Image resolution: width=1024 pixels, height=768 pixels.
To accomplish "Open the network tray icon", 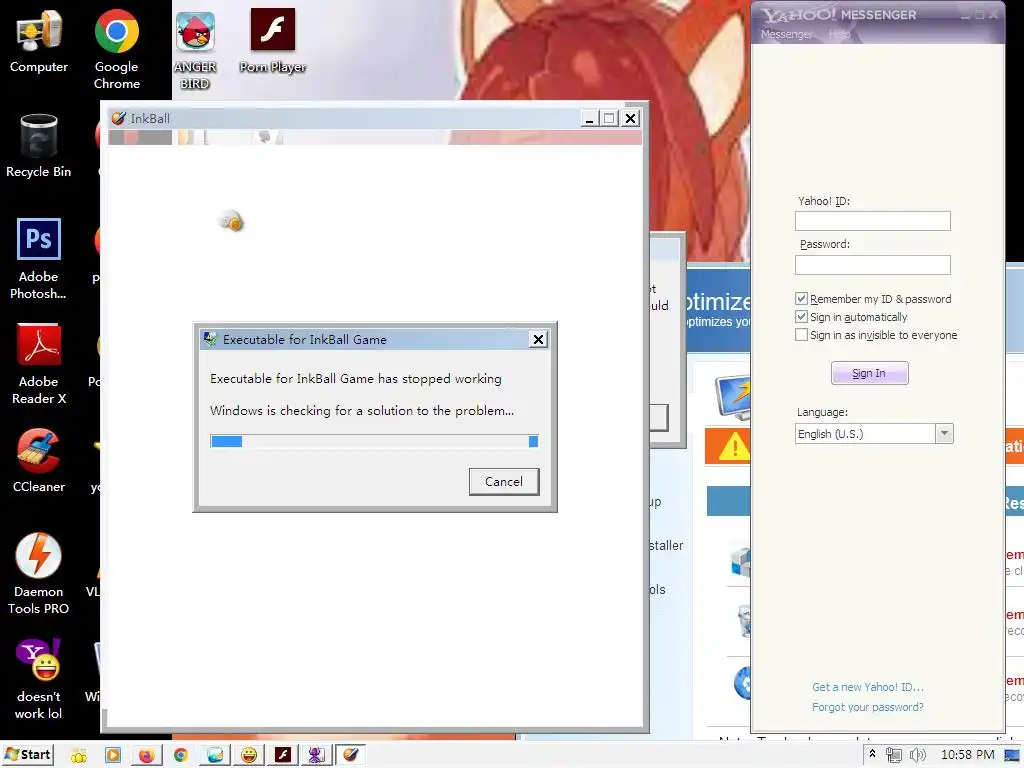I will point(894,755).
